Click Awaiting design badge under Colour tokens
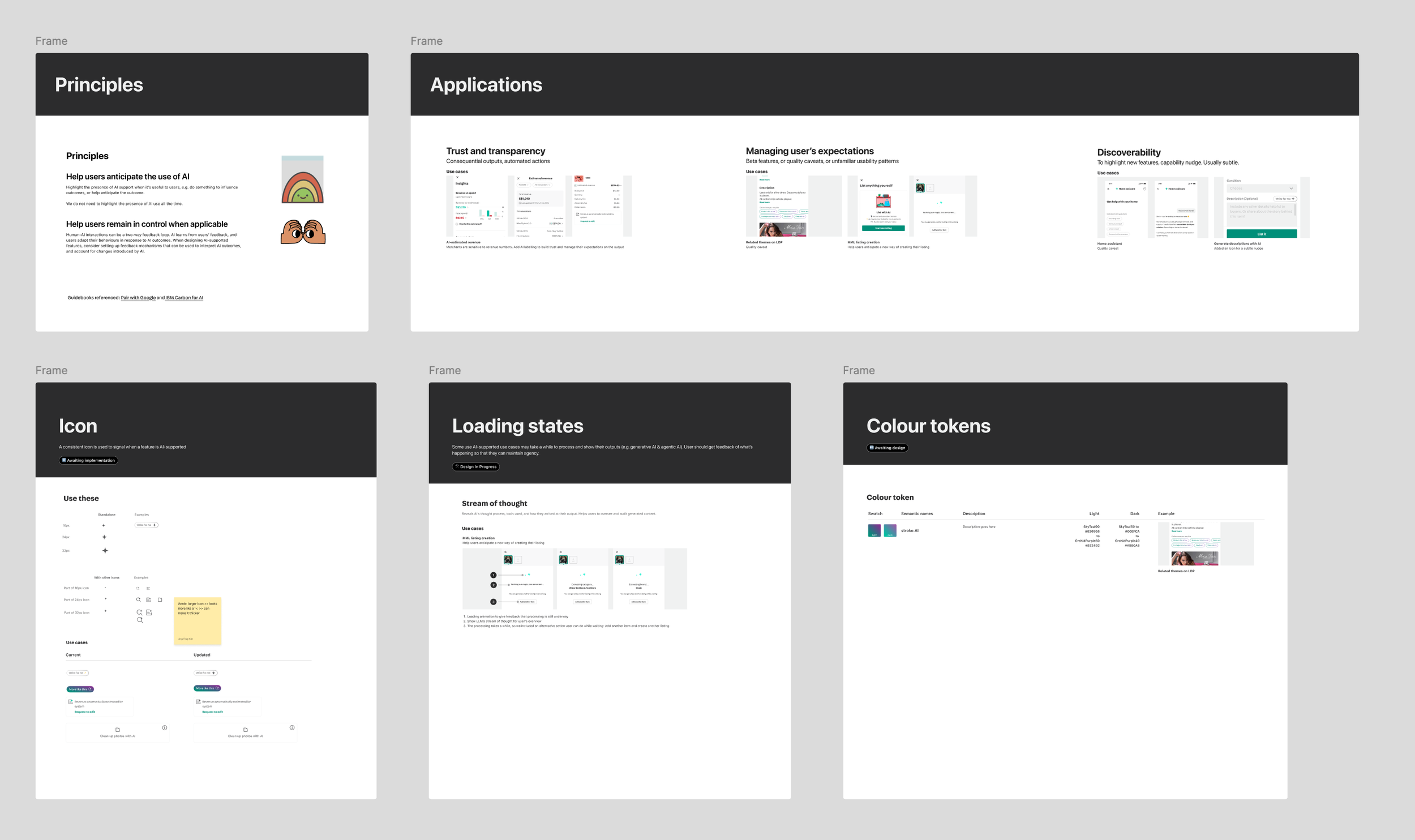 click(887, 448)
